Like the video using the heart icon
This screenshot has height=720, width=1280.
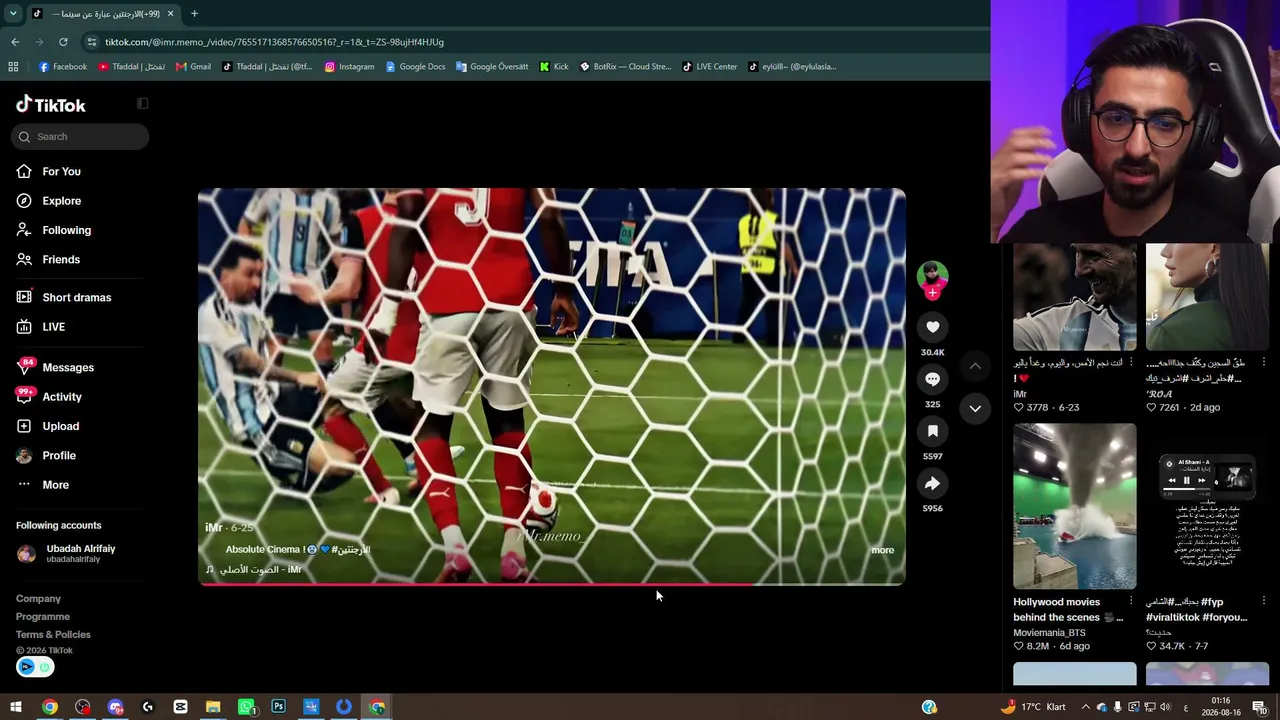[x=932, y=327]
